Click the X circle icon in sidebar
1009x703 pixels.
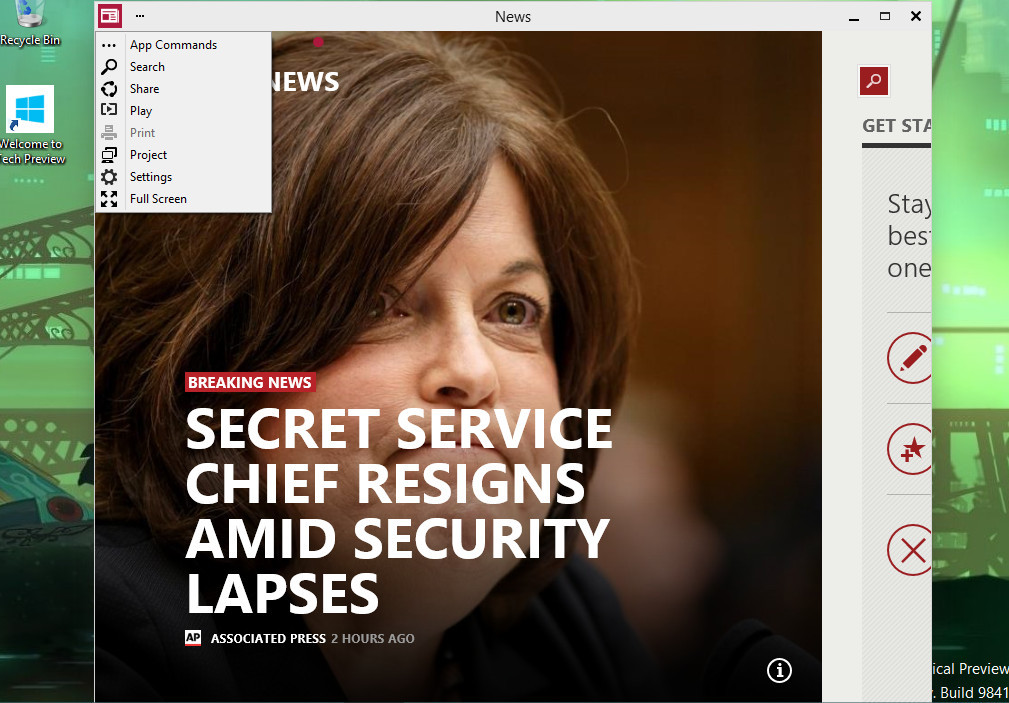pos(909,549)
